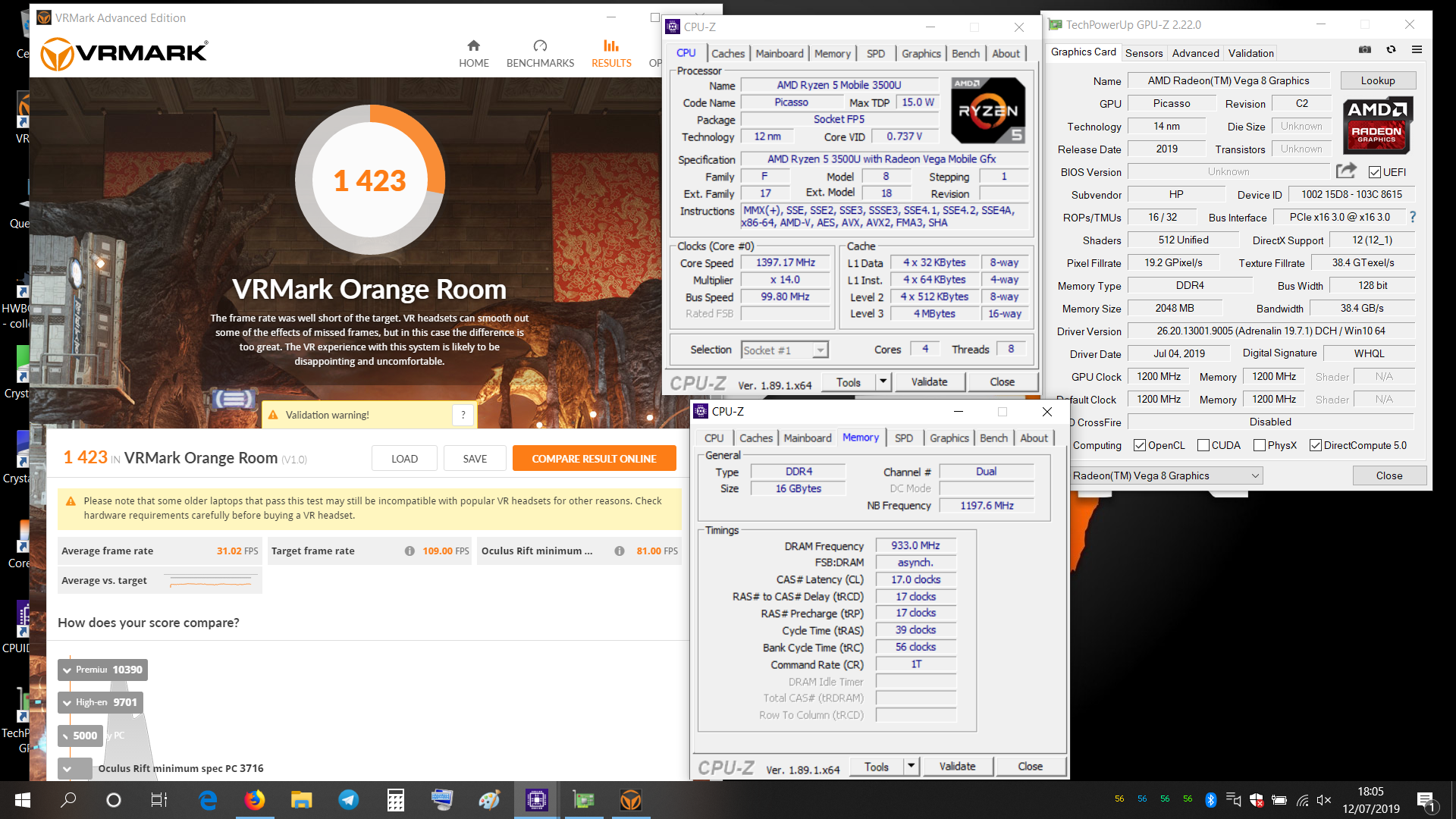
Task: Launch Firefox from the taskbar
Action: (x=255, y=800)
